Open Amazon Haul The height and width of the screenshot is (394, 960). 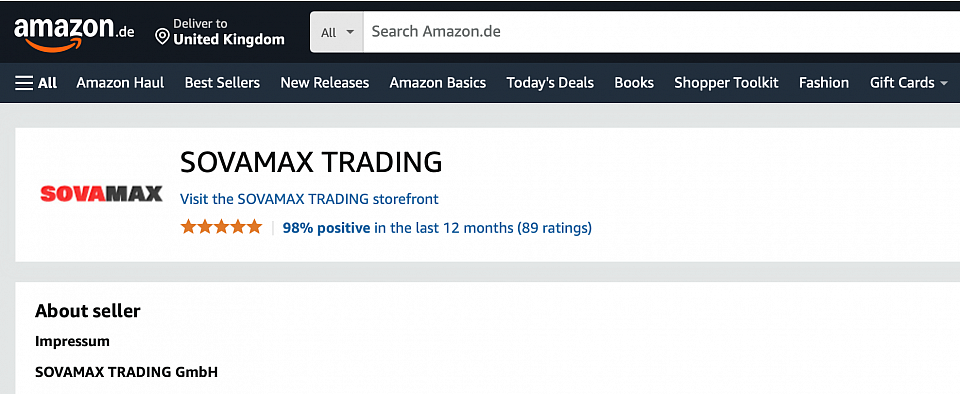point(120,83)
